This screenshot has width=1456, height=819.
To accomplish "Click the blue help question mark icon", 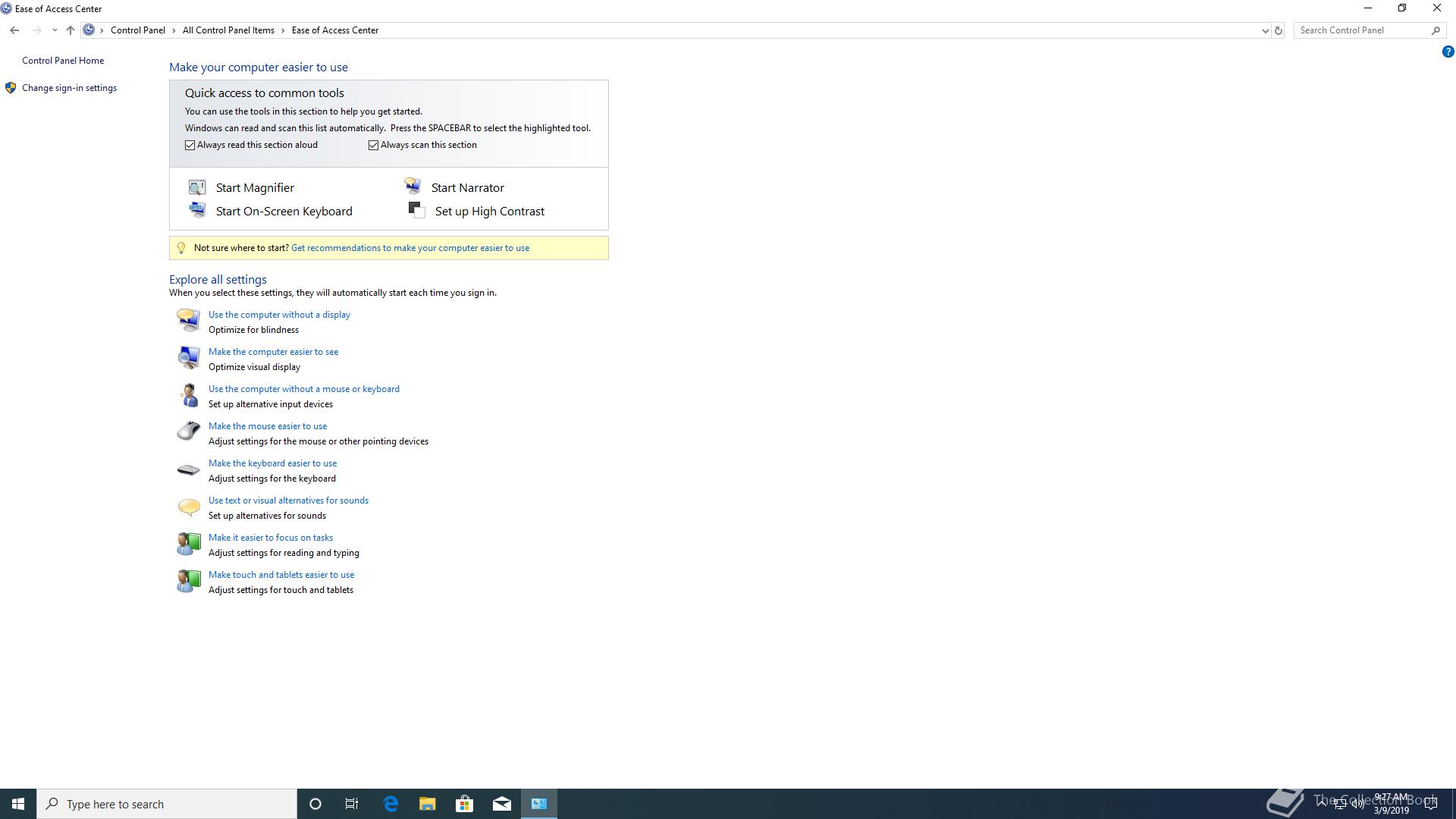I will click(x=1448, y=52).
